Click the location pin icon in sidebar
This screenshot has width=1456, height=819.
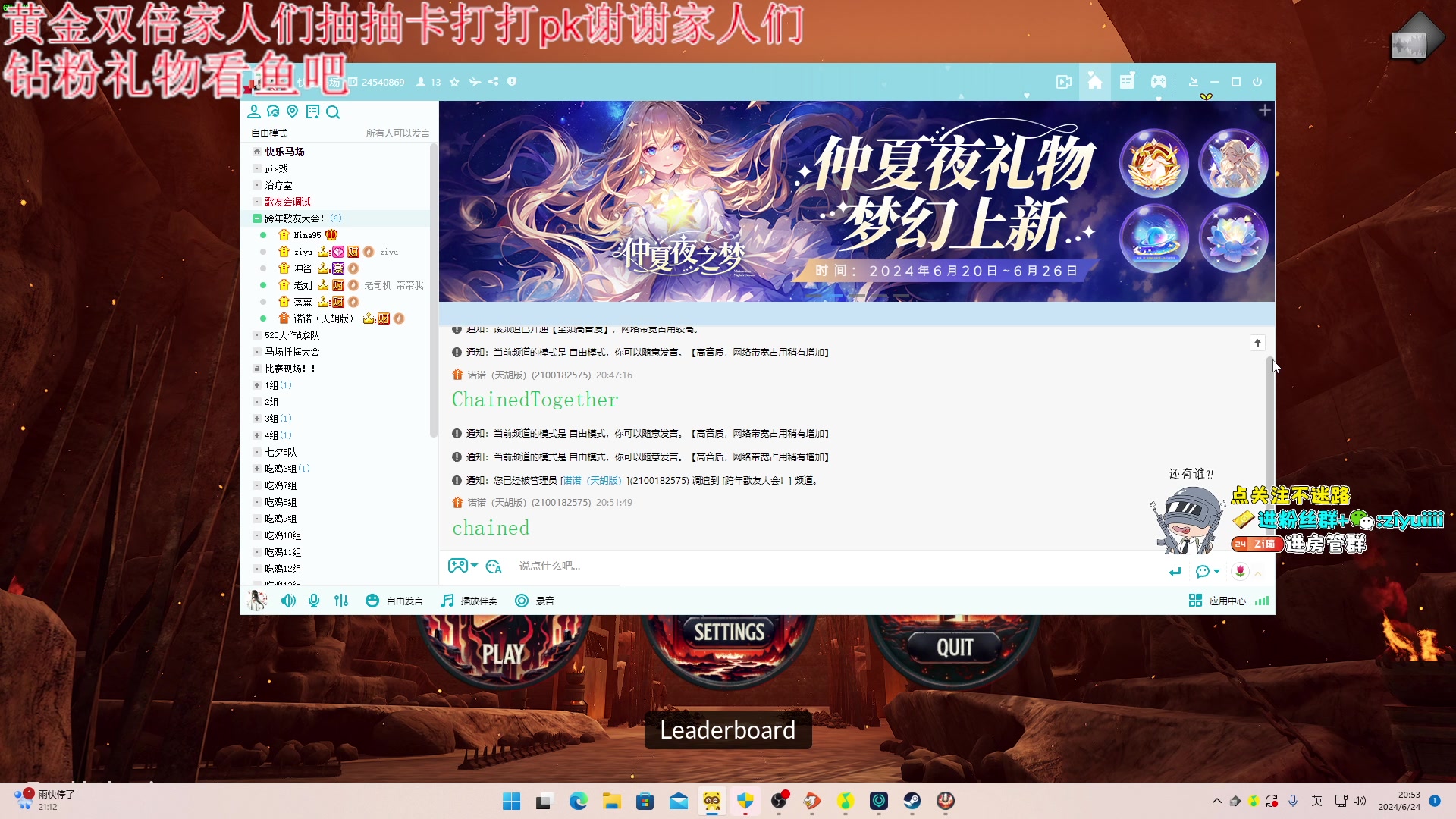point(293,112)
